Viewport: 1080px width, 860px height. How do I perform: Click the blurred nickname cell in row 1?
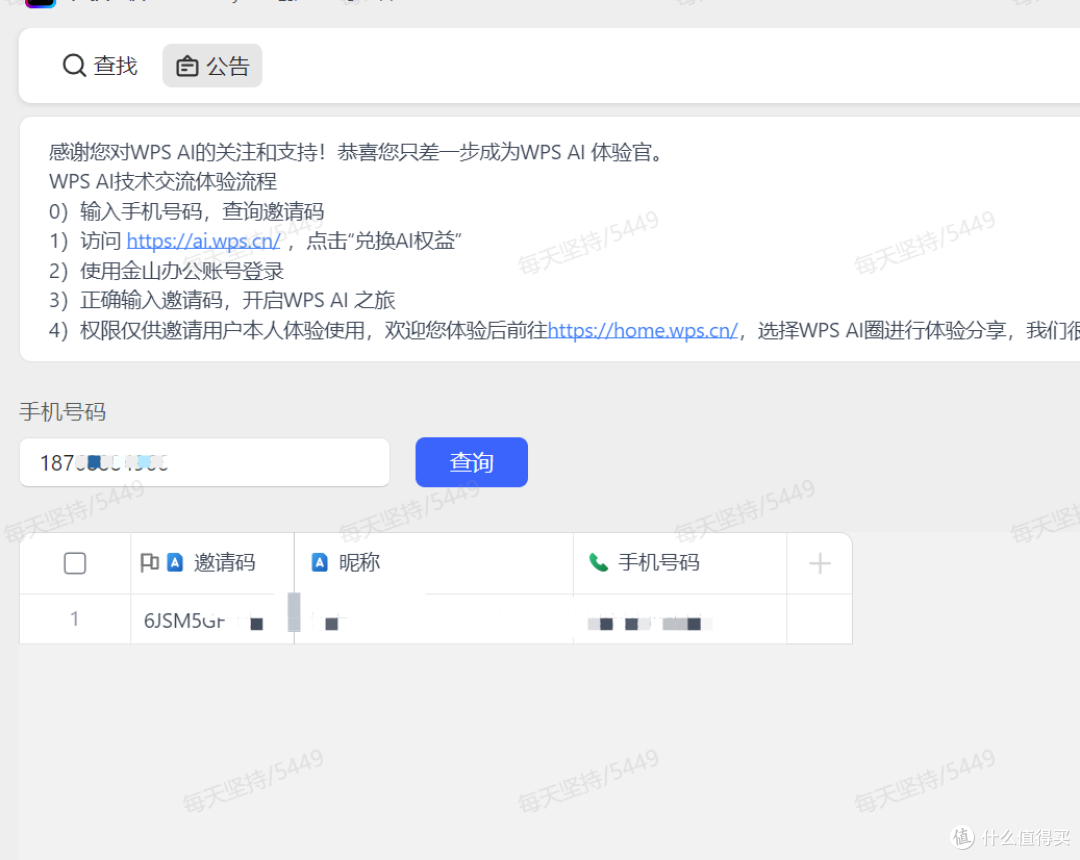point(434,620)
